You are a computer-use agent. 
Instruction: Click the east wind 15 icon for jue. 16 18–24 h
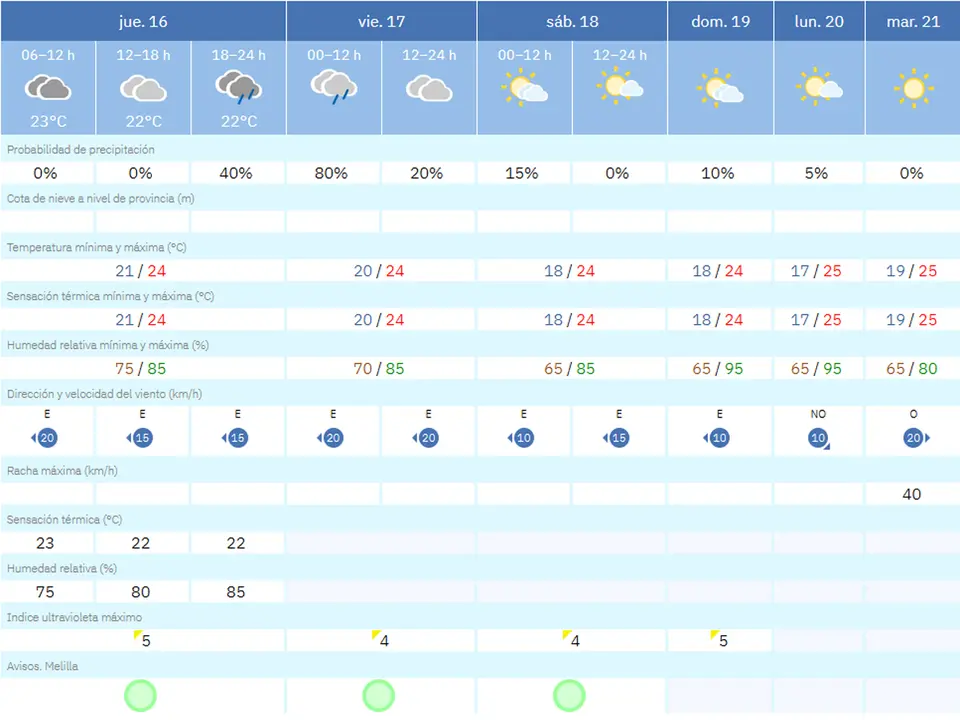(x=236, y=438)
